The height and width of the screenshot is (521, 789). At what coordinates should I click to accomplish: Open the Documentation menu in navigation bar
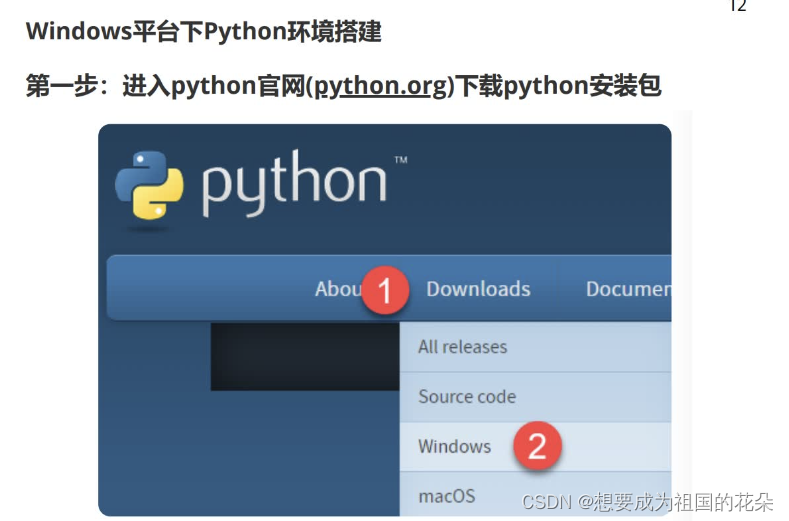tap(628, 289)
